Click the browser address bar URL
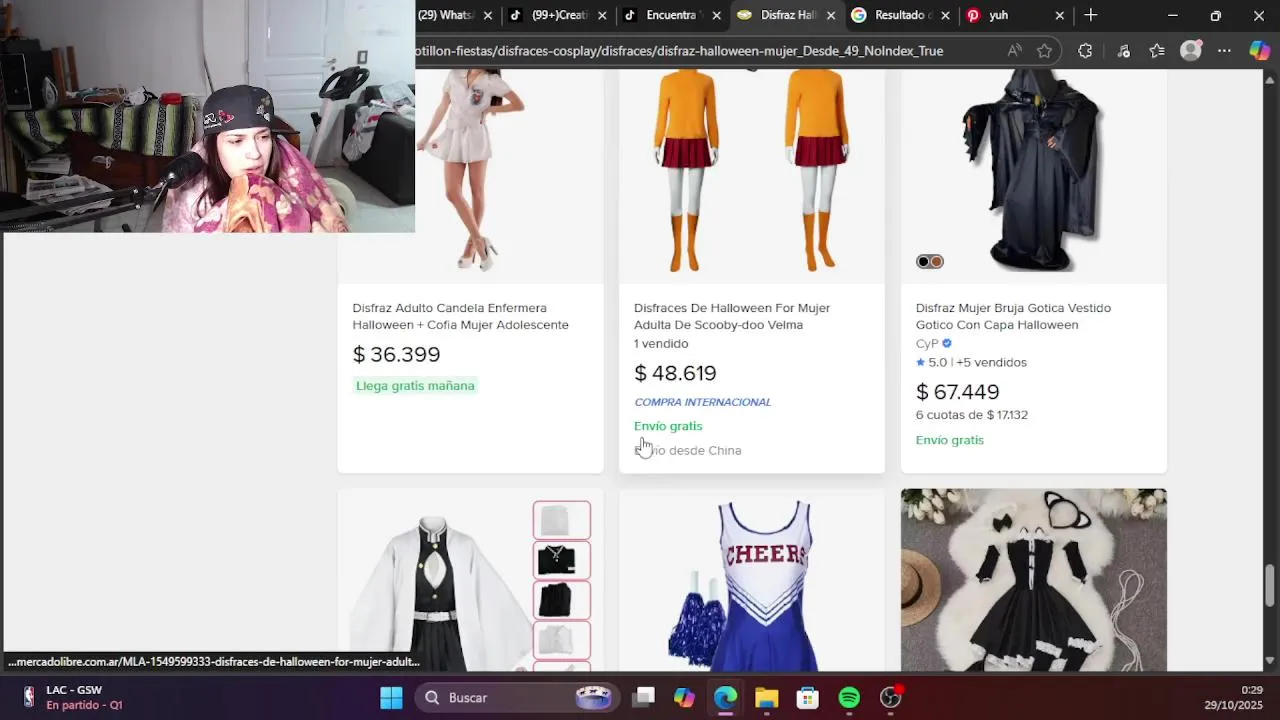 point(680,51)
